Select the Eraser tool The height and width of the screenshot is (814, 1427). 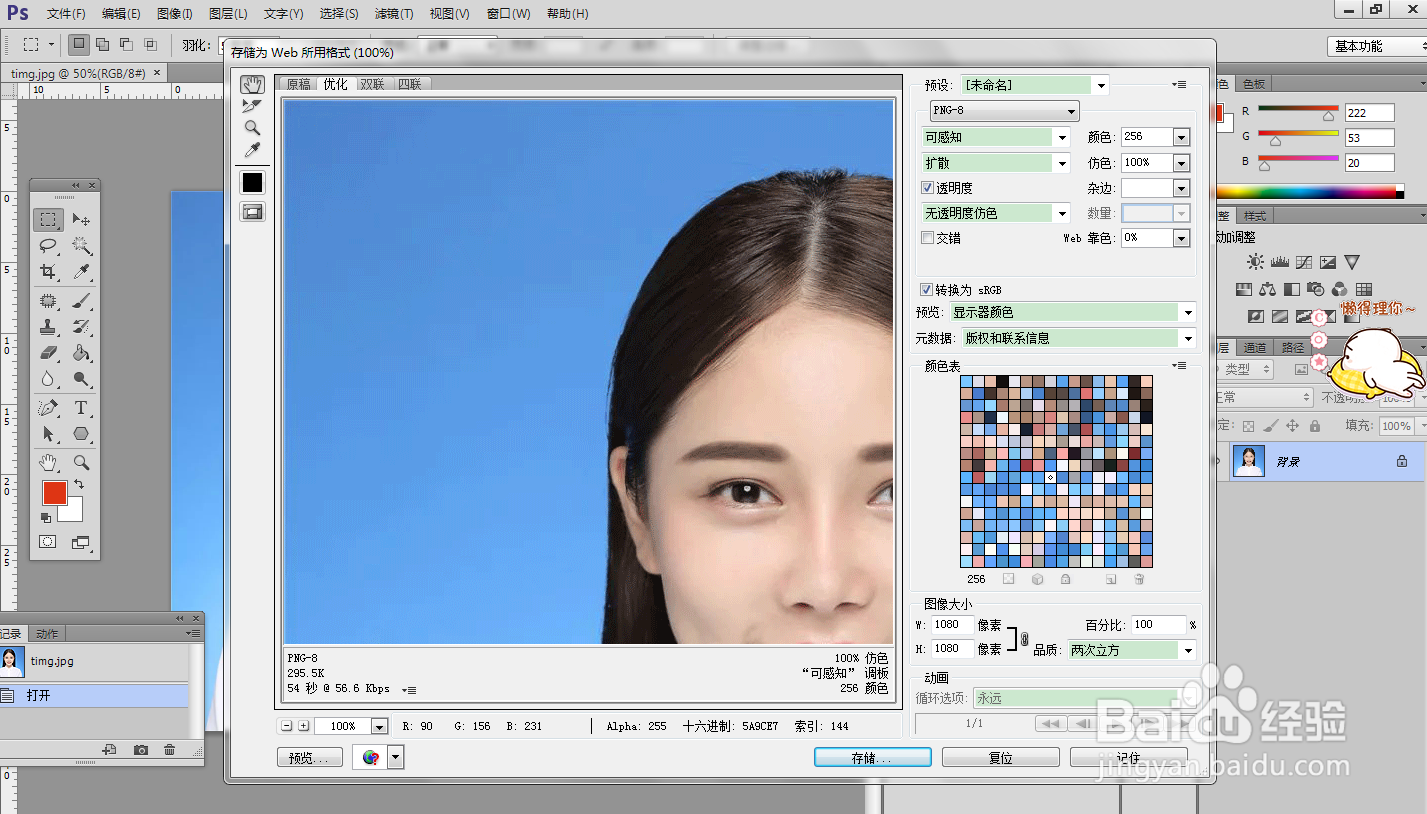point(47,353)
